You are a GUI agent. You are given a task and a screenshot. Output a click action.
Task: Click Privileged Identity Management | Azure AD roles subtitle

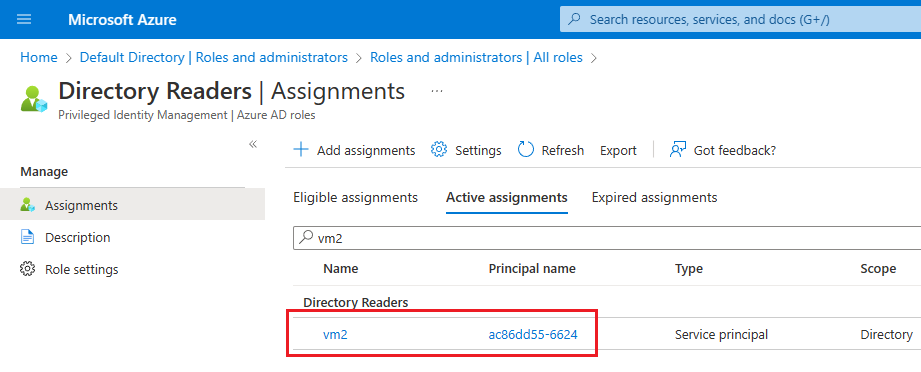pos(187,115)
